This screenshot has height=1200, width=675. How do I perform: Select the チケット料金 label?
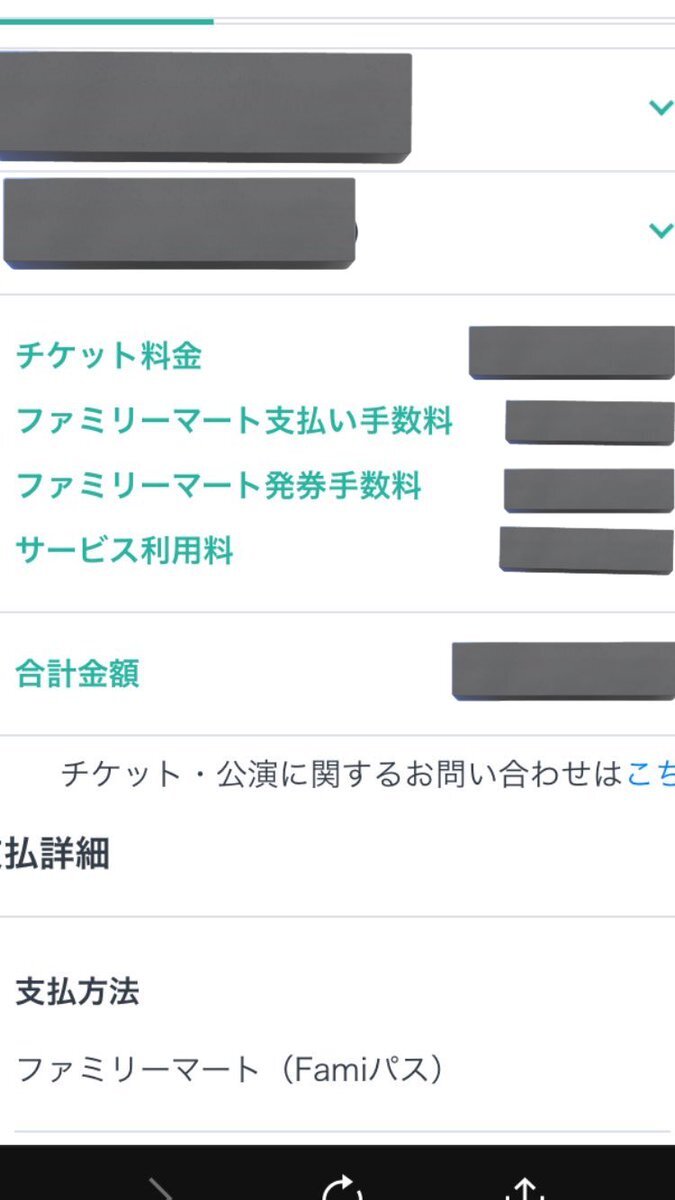coord(109,355)
